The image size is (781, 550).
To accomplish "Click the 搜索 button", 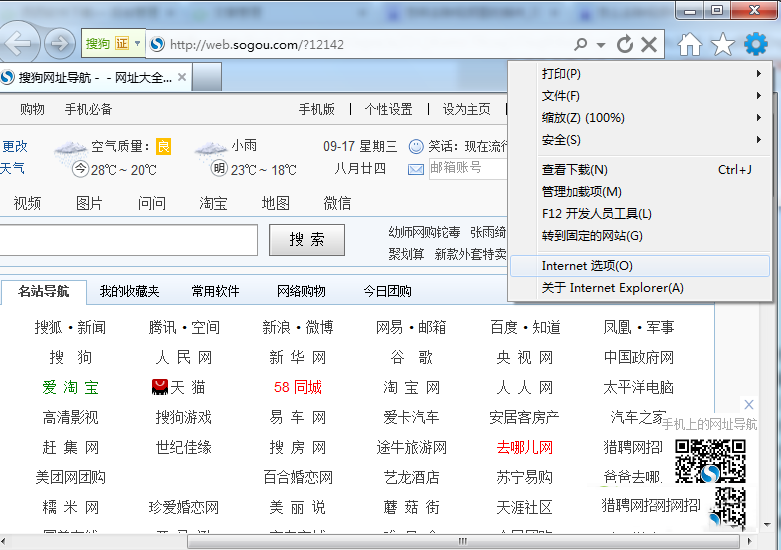I will click(x=307, y=240).
